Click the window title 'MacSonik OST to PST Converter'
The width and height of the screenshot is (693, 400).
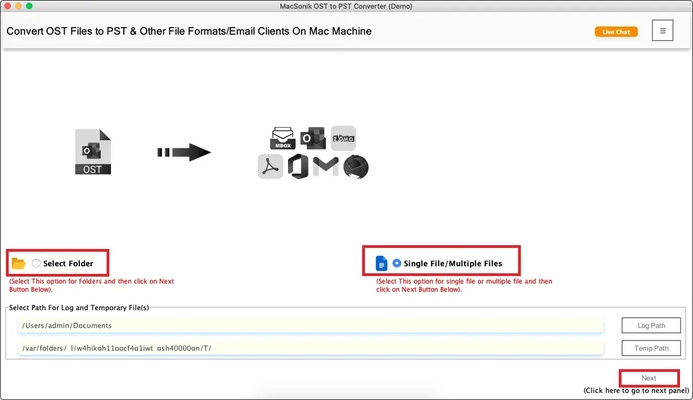pos(346,6)
